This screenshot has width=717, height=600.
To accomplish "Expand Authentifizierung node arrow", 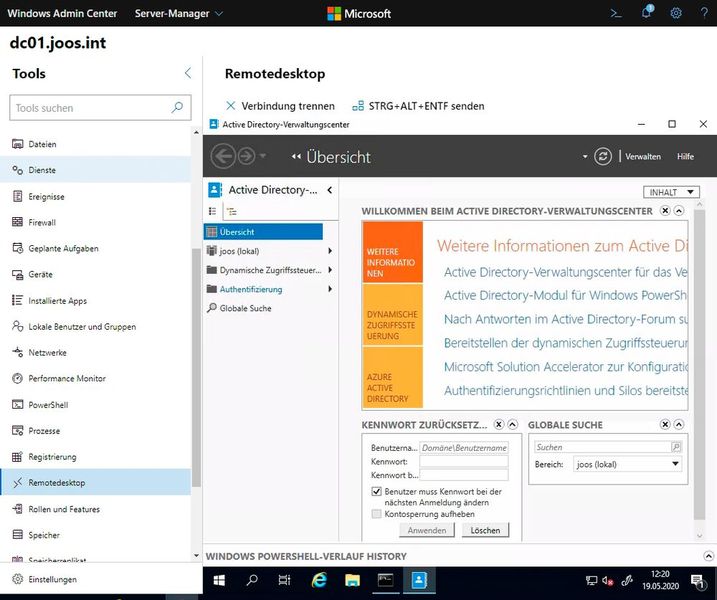I will [x=330, y=289].
